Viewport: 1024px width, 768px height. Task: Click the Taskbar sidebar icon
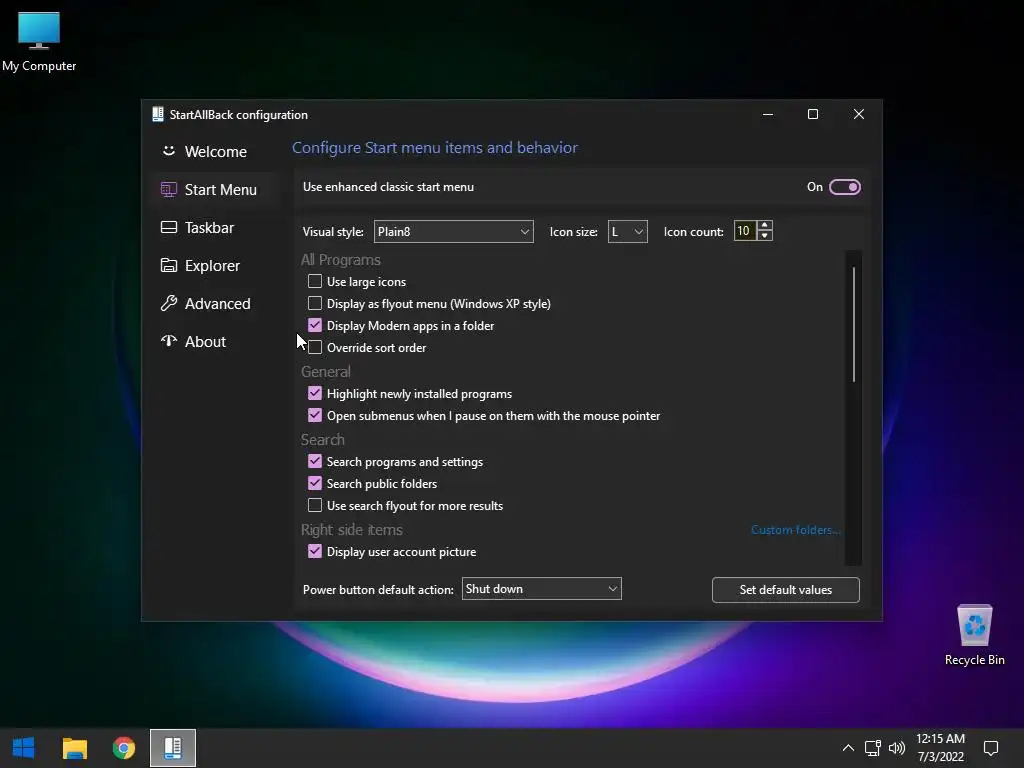click(168, 227)
